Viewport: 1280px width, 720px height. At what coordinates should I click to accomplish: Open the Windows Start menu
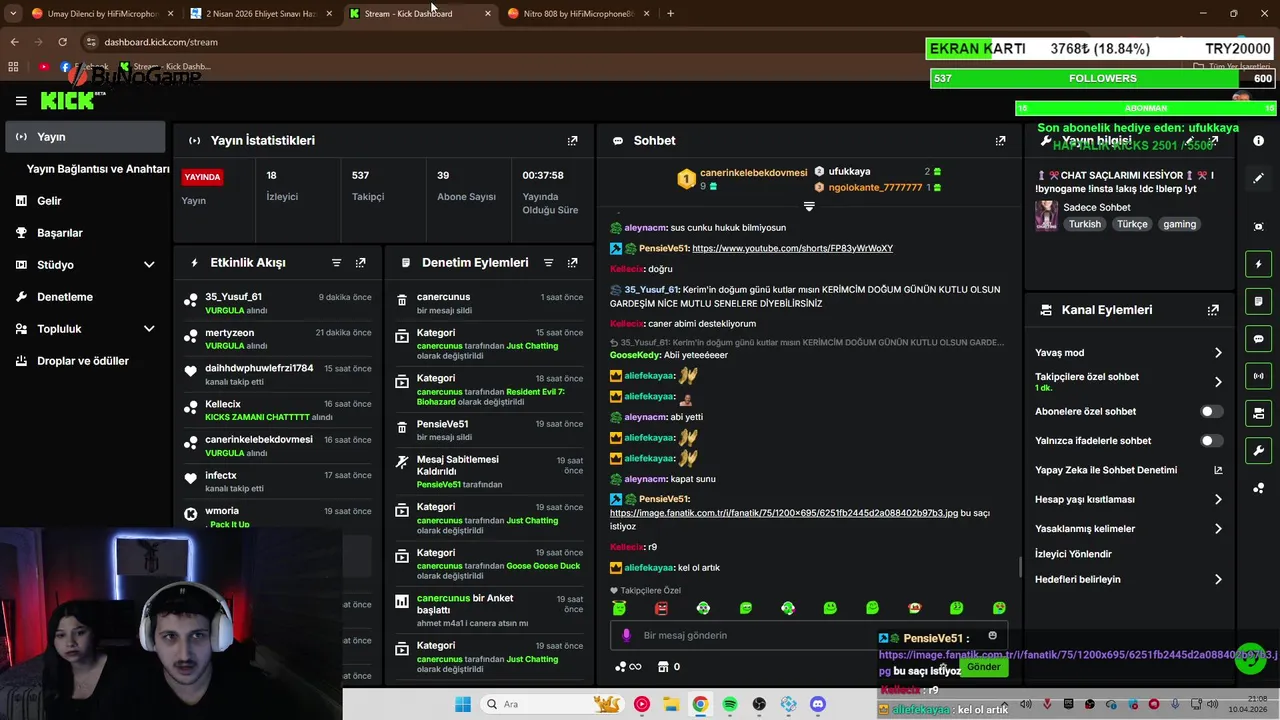(x=463, y=704)
